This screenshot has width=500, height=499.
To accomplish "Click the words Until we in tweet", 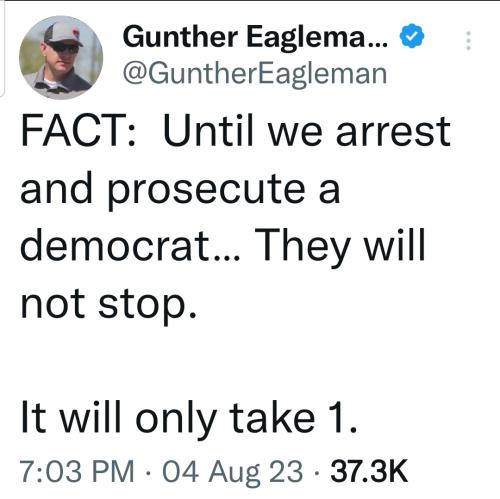I will (x=245, y=131).
